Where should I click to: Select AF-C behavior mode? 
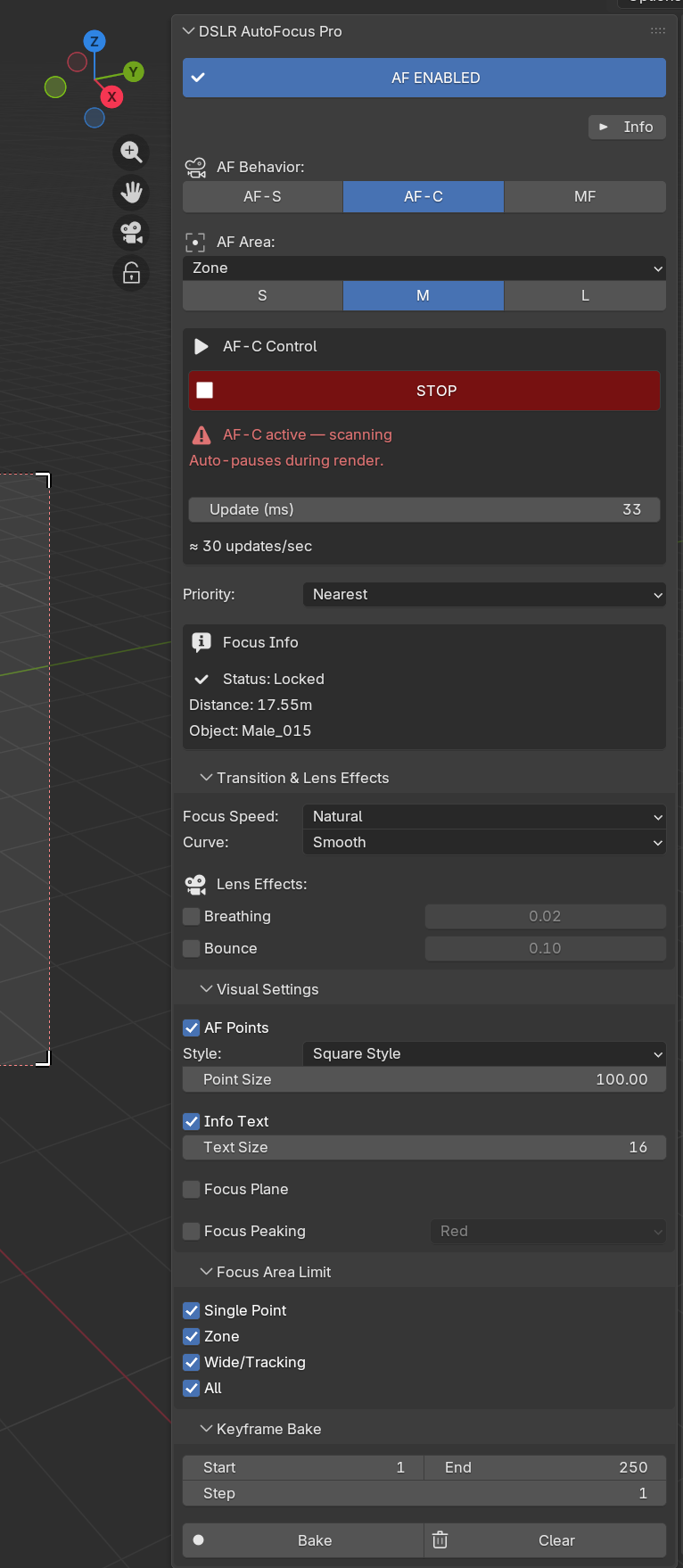(x=424, y=196)
